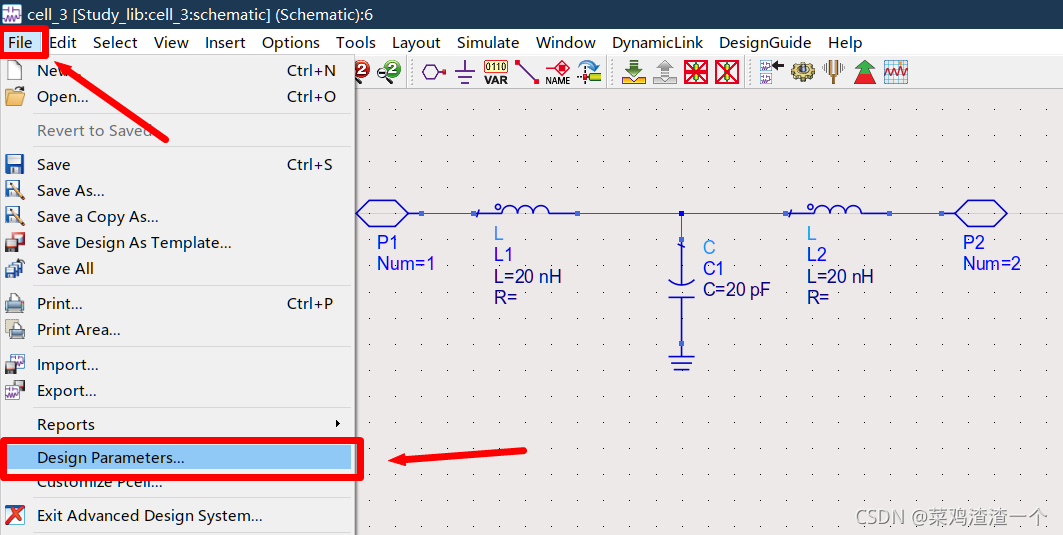The image size is (1063, 535).
Task: Click the green and red arrow icon
Action: pyautogui.click(x=865, y=71)
